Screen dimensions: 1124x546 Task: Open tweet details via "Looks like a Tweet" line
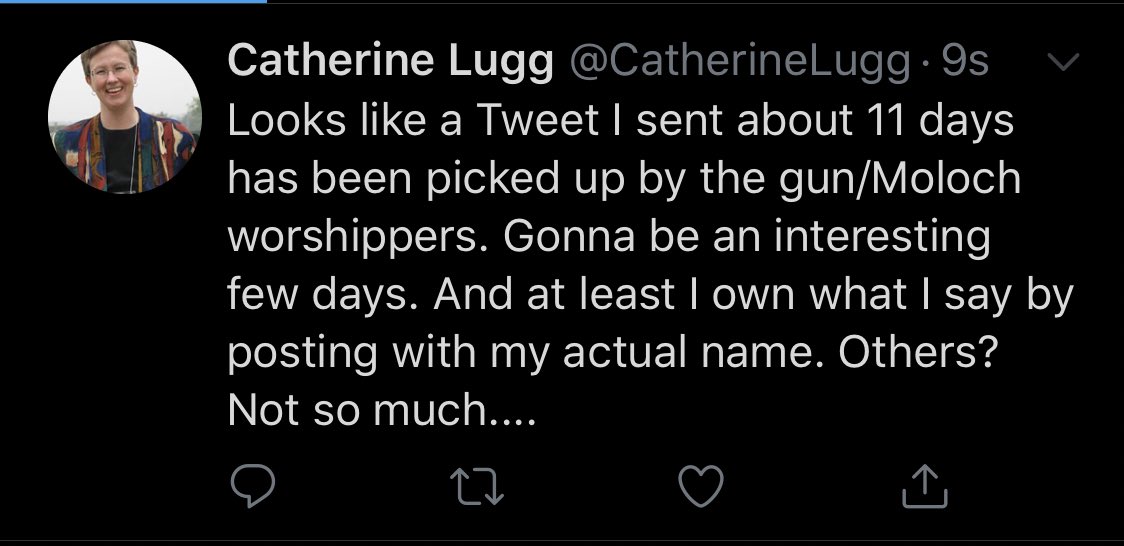point(621,120)
